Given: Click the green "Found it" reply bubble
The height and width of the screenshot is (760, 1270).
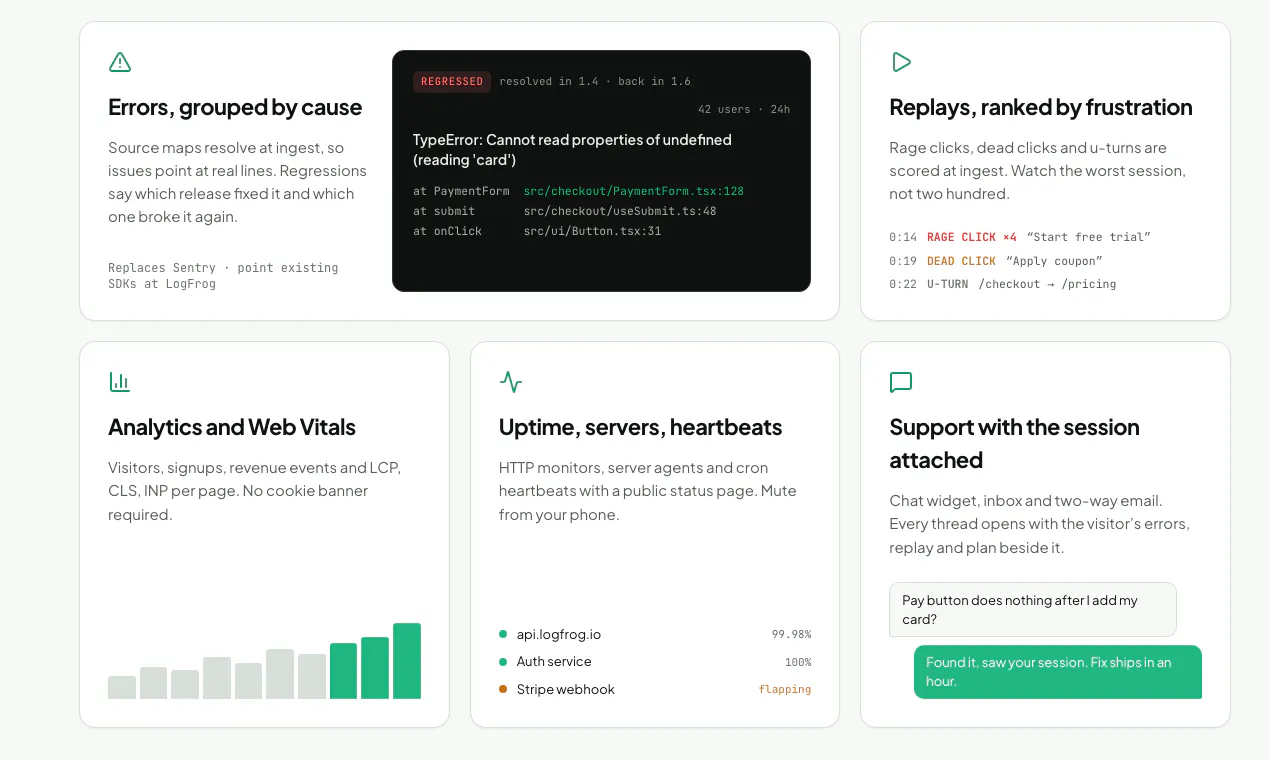Looking at the screenshot, I should point(1058,672).
